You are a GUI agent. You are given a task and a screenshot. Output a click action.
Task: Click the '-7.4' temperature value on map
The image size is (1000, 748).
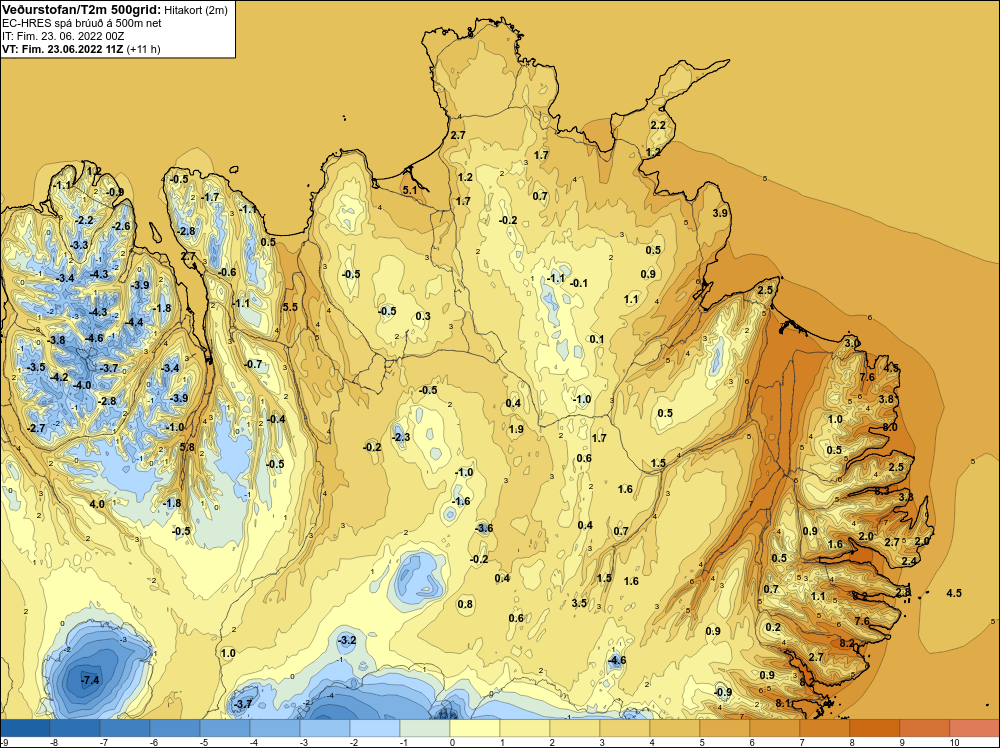pos(90,680)
